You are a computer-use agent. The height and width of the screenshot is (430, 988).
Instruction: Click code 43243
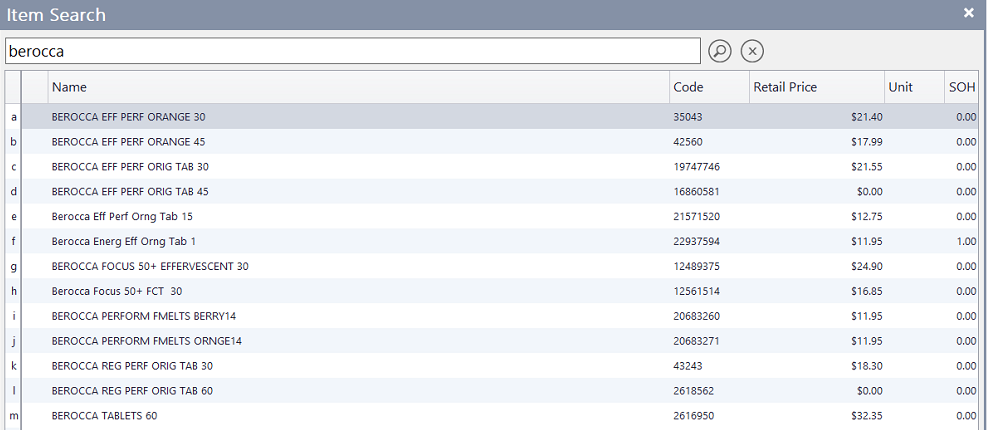tap(687, 366)
